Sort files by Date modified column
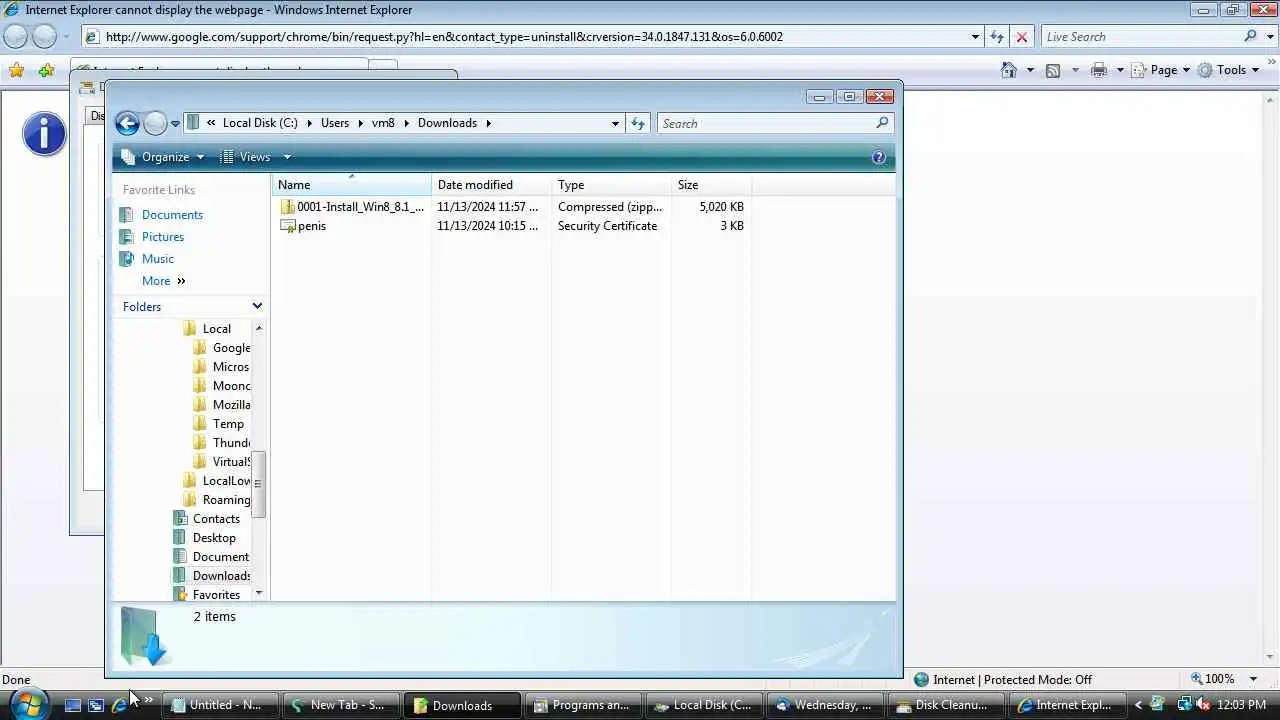The height and width of the screenshot is (720, 1280). pyautogui.click(x=491, y=185)
